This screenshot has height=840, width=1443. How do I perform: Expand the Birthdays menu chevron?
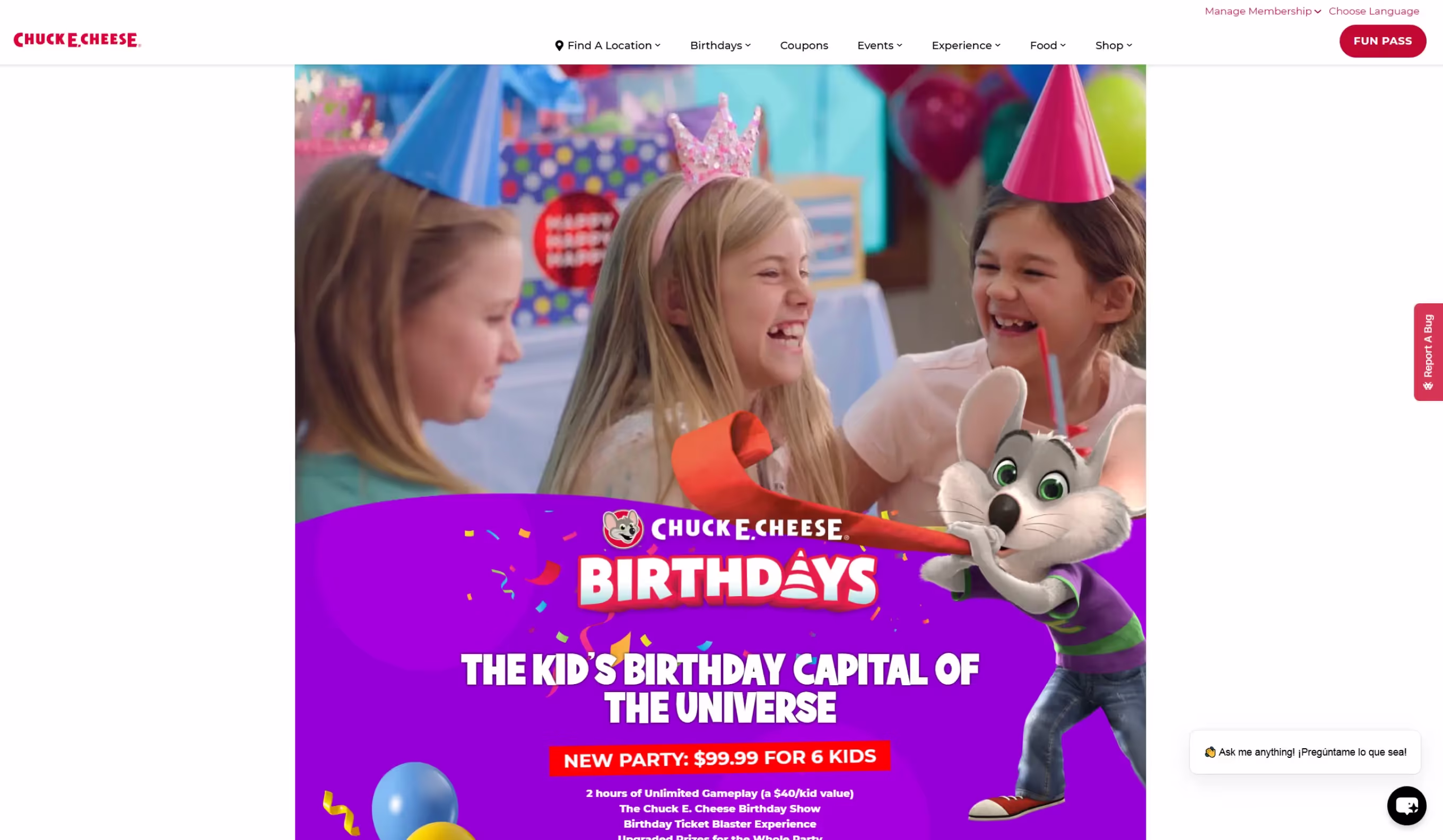pyautogui.click(x=748, y=45)
